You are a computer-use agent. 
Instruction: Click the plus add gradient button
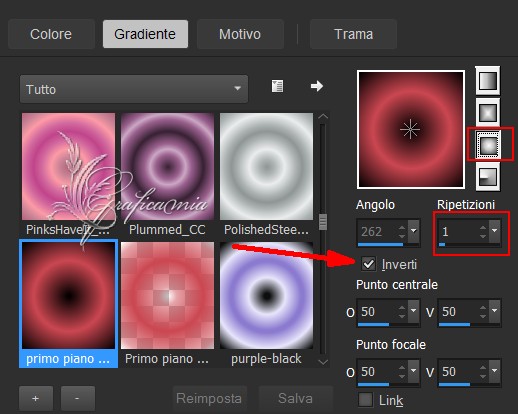click(36, 398)
